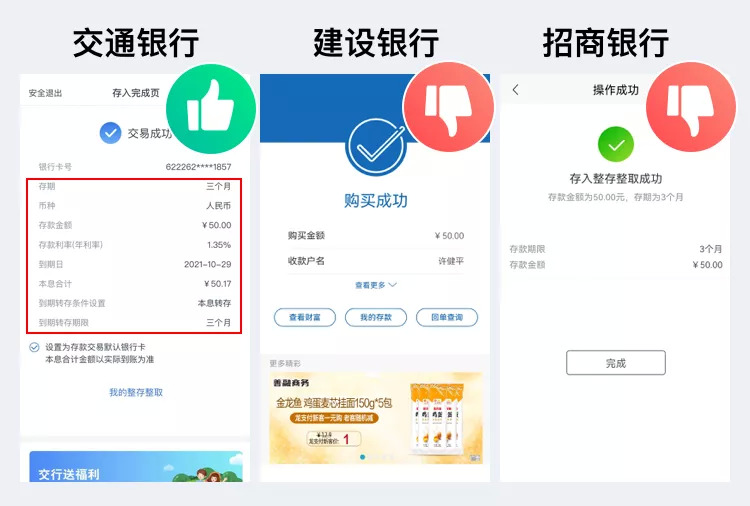Tap the 完成 button
Screen dimensions: 750x506
(616, 363)
